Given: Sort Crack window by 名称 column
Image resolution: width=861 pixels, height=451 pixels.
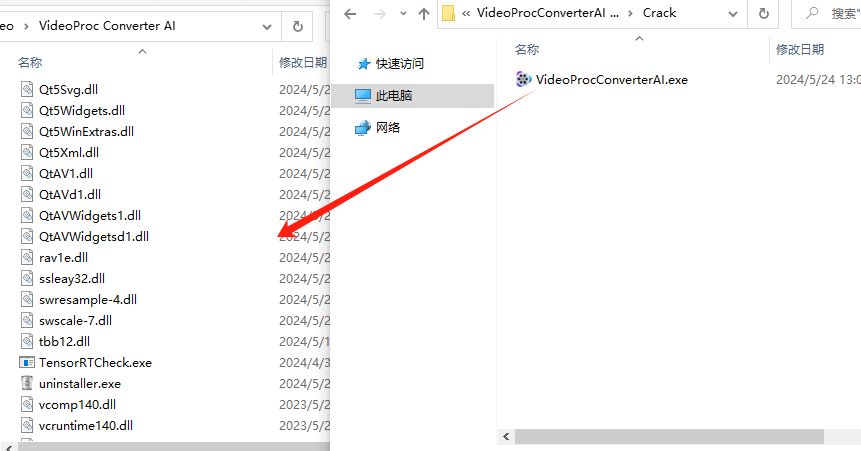Looking at the screenshot, I should click(527, 49).
